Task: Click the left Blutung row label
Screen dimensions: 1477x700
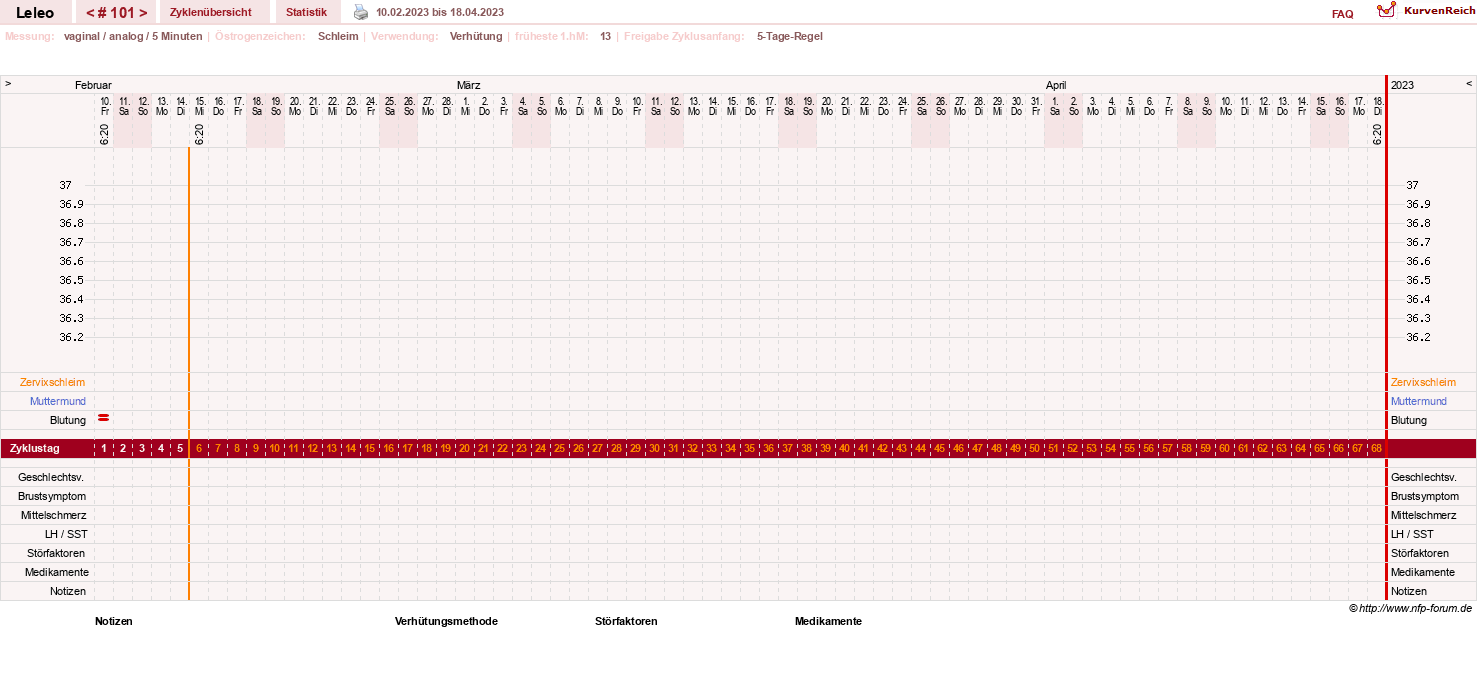Action: point(68,420)
